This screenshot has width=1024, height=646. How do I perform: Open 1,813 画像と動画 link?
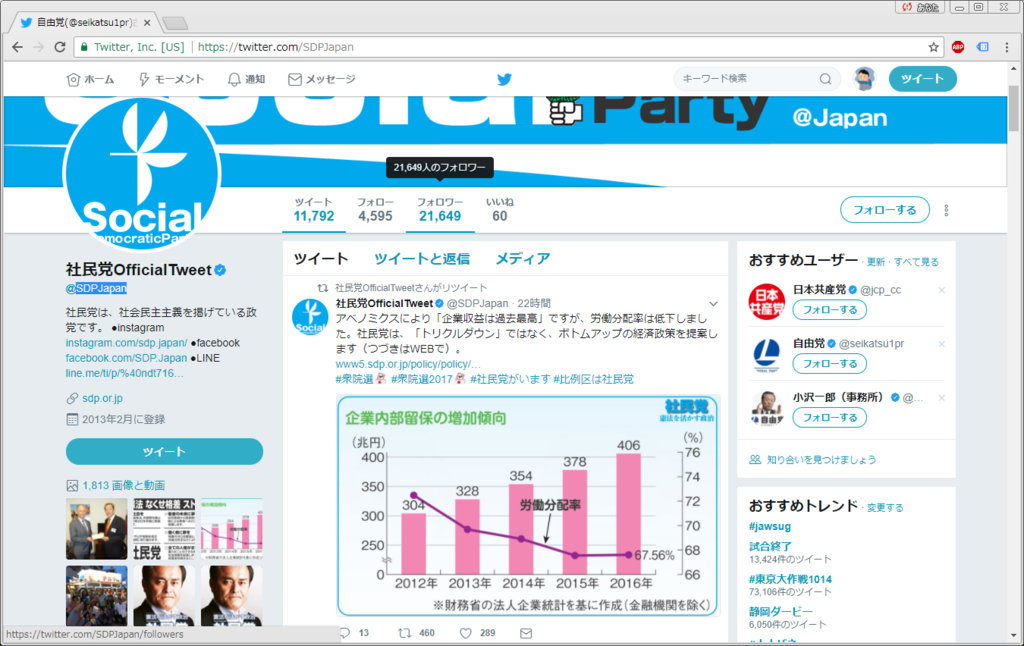(x=123, y=485)
